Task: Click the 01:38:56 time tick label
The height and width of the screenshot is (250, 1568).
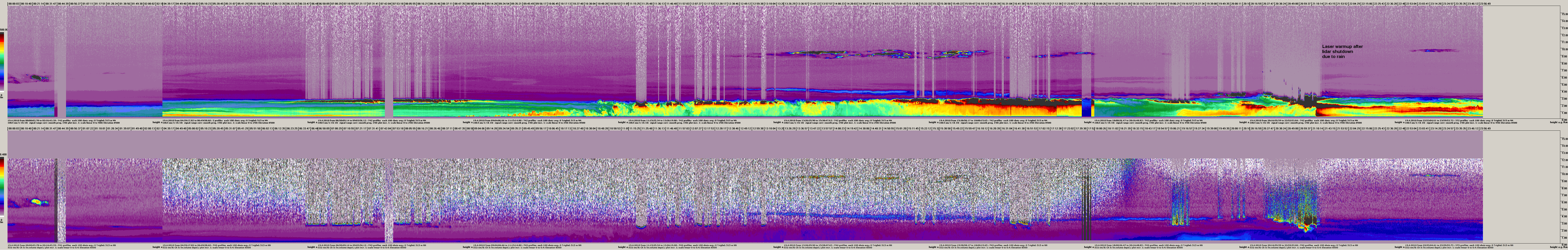Action: pyautogui.click(x=125, y=4)
